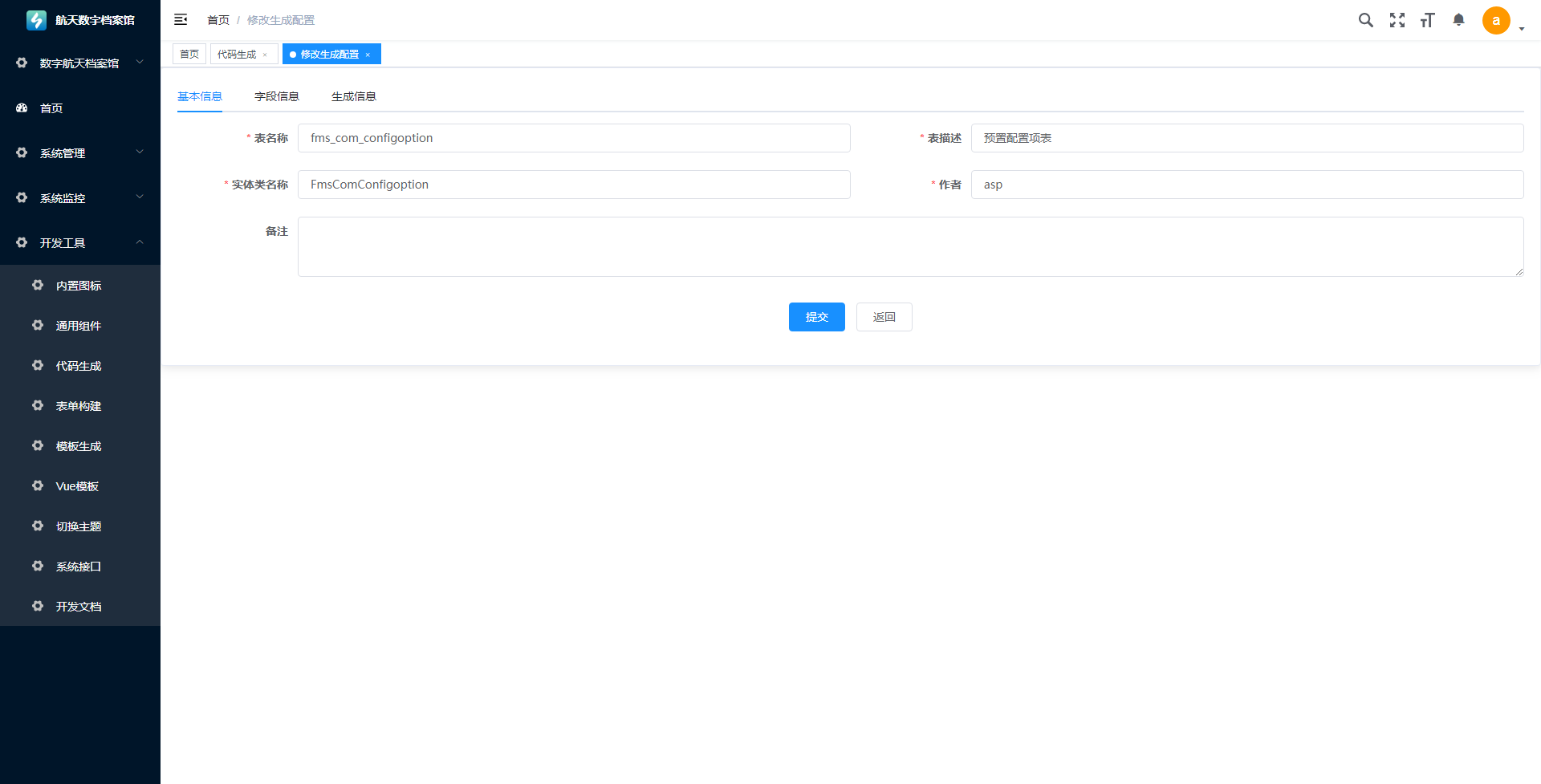Open the font size setting icon
This screenshot has height=784, width=1541.
1427,20
